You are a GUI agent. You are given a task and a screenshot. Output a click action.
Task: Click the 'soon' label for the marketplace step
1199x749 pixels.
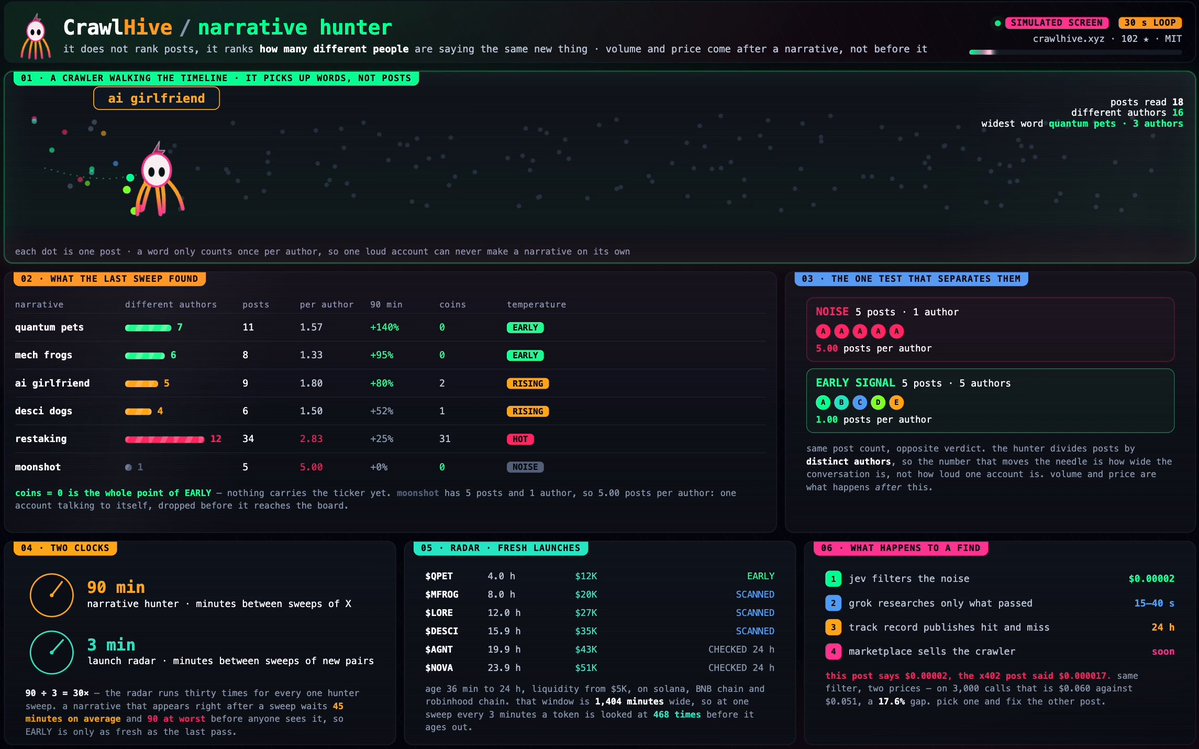[1163, 652]
